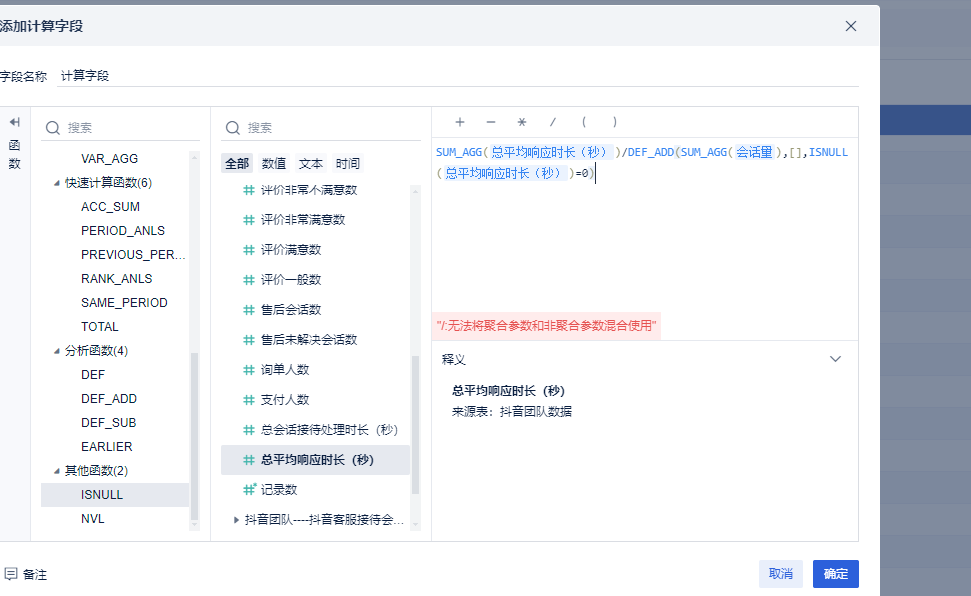Choose the 总平均响应时长（秒） field

pyautogui.click(x=315, y=460)
